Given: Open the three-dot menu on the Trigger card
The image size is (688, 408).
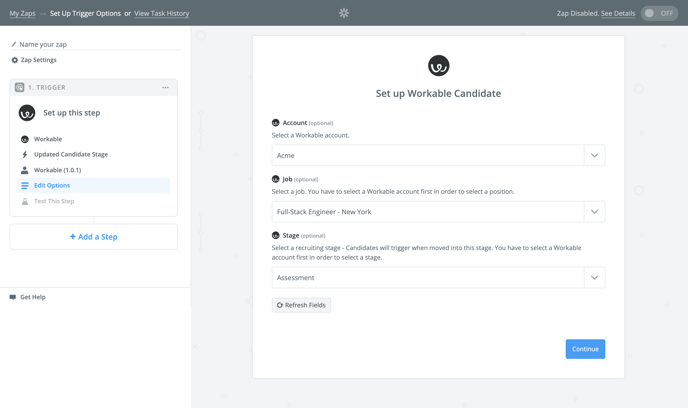Looking at the screenshot, I should click(165, 87).
